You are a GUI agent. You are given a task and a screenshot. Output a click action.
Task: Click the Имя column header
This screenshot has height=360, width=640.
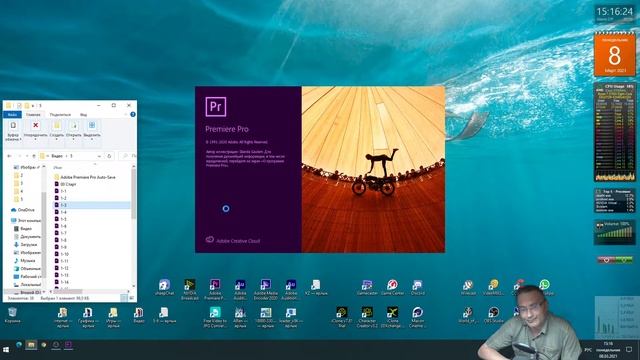tap(58, 167)
